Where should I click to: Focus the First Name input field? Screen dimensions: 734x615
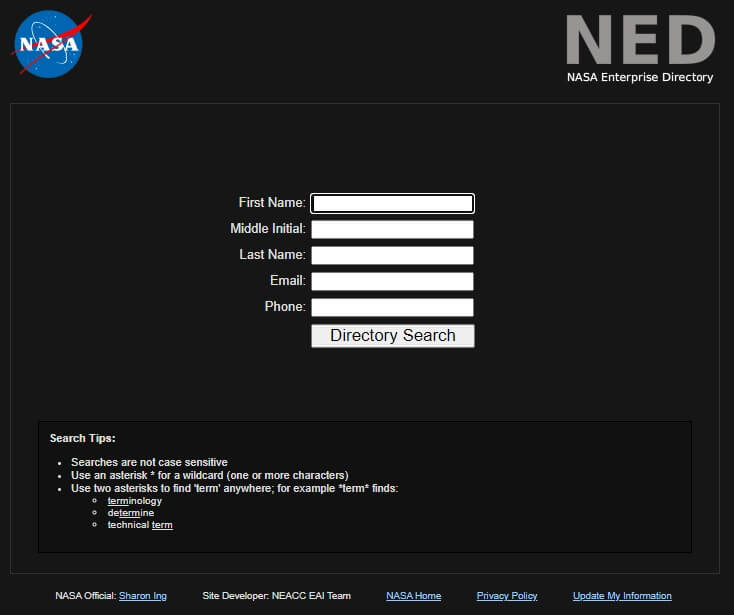click(392, 203)
